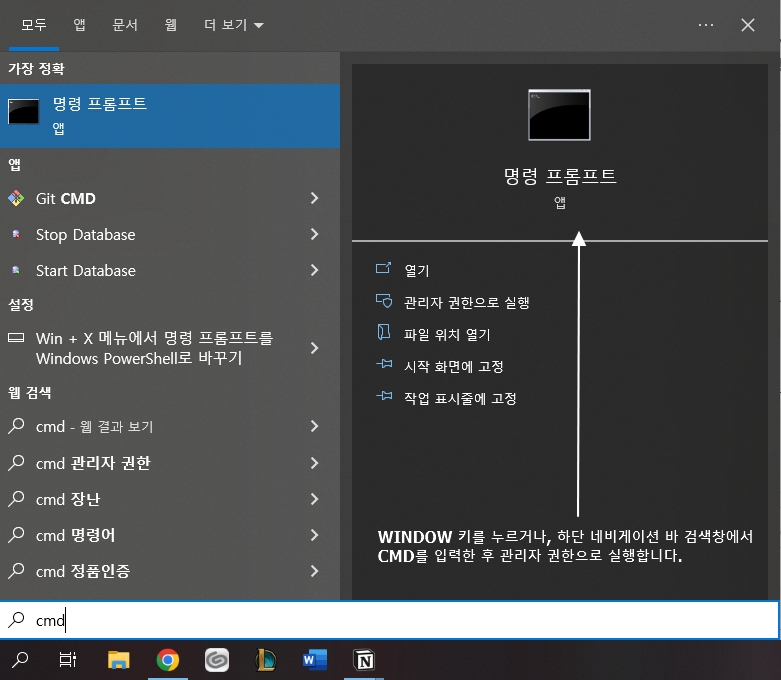Click pin icon beside 작업 표시줄에 고정
The width and height of the screenshot is (781, 680).
tap(384, 396)
